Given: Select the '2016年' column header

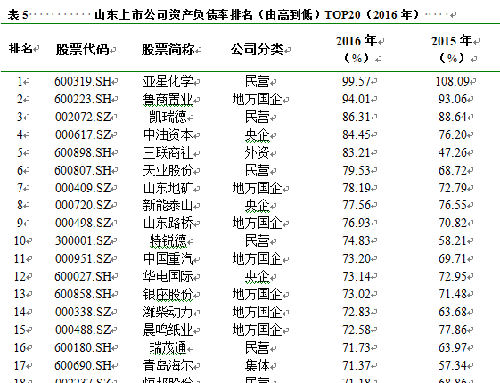Looking at the screenshot, I should 356,41.
